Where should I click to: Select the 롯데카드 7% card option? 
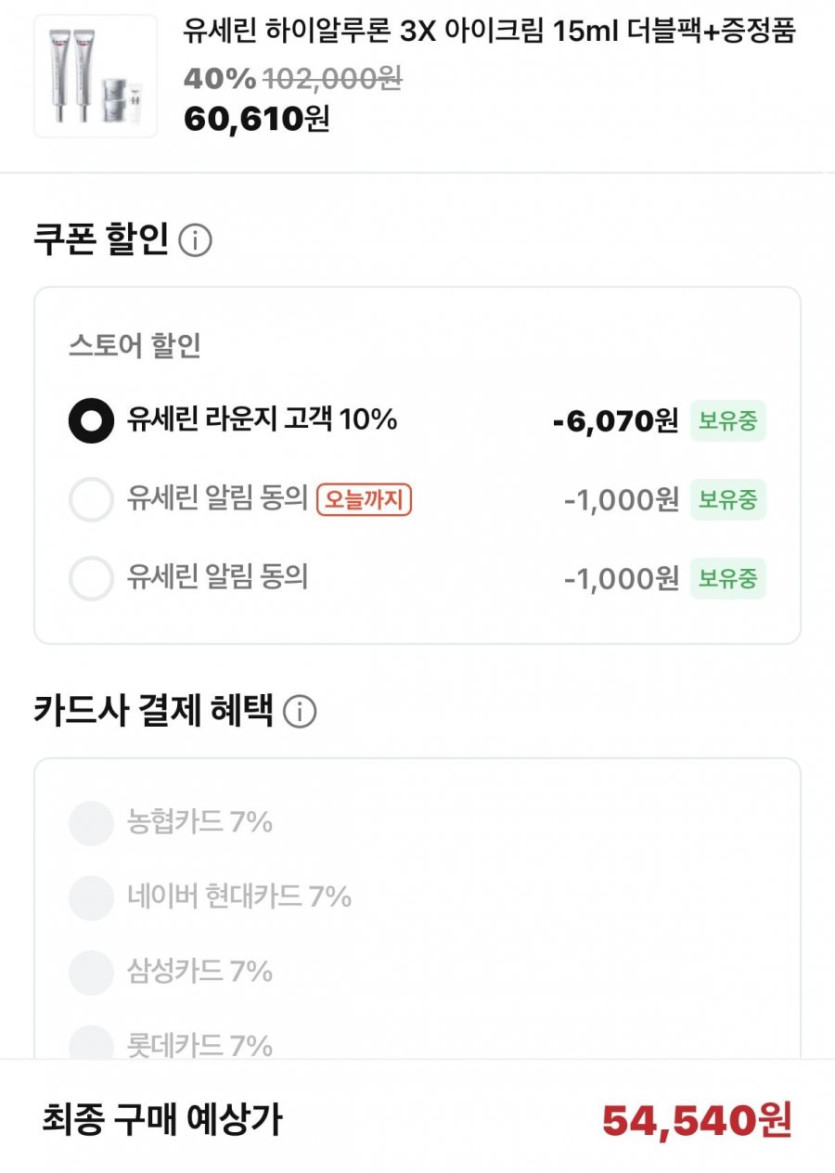click(x=91, y=1043)
